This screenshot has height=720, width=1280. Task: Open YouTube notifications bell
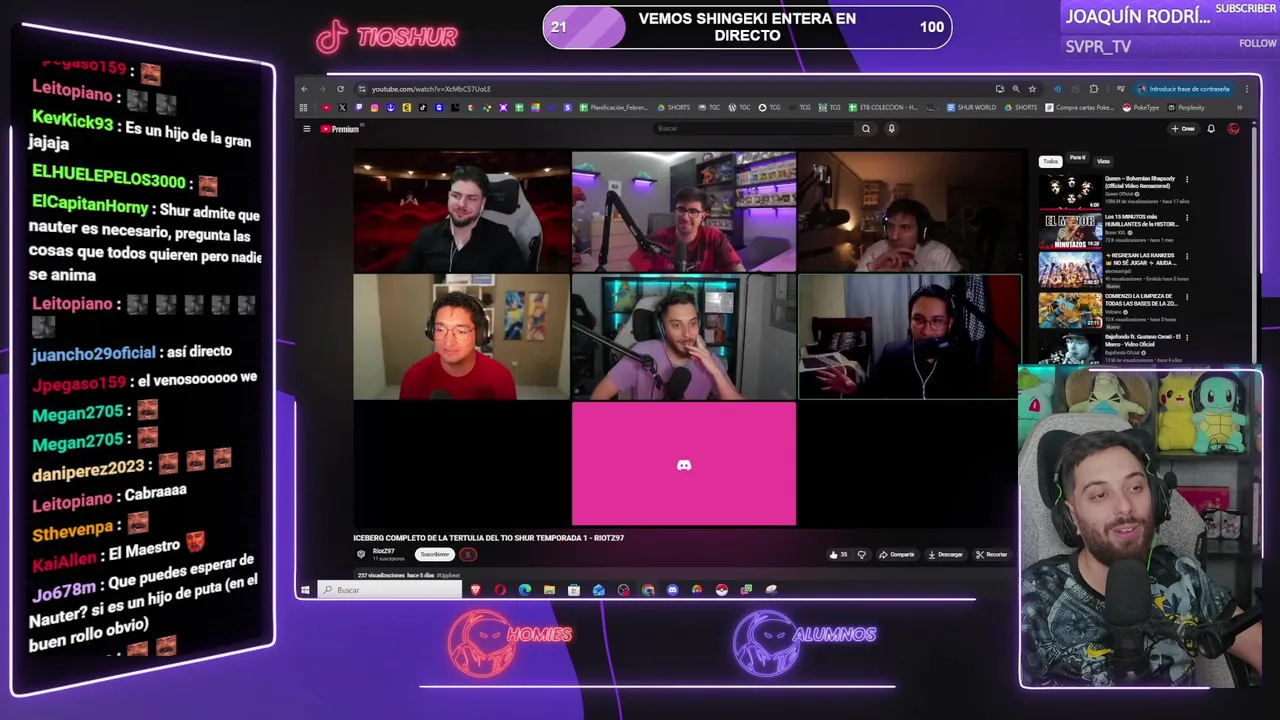point(1211,128)
